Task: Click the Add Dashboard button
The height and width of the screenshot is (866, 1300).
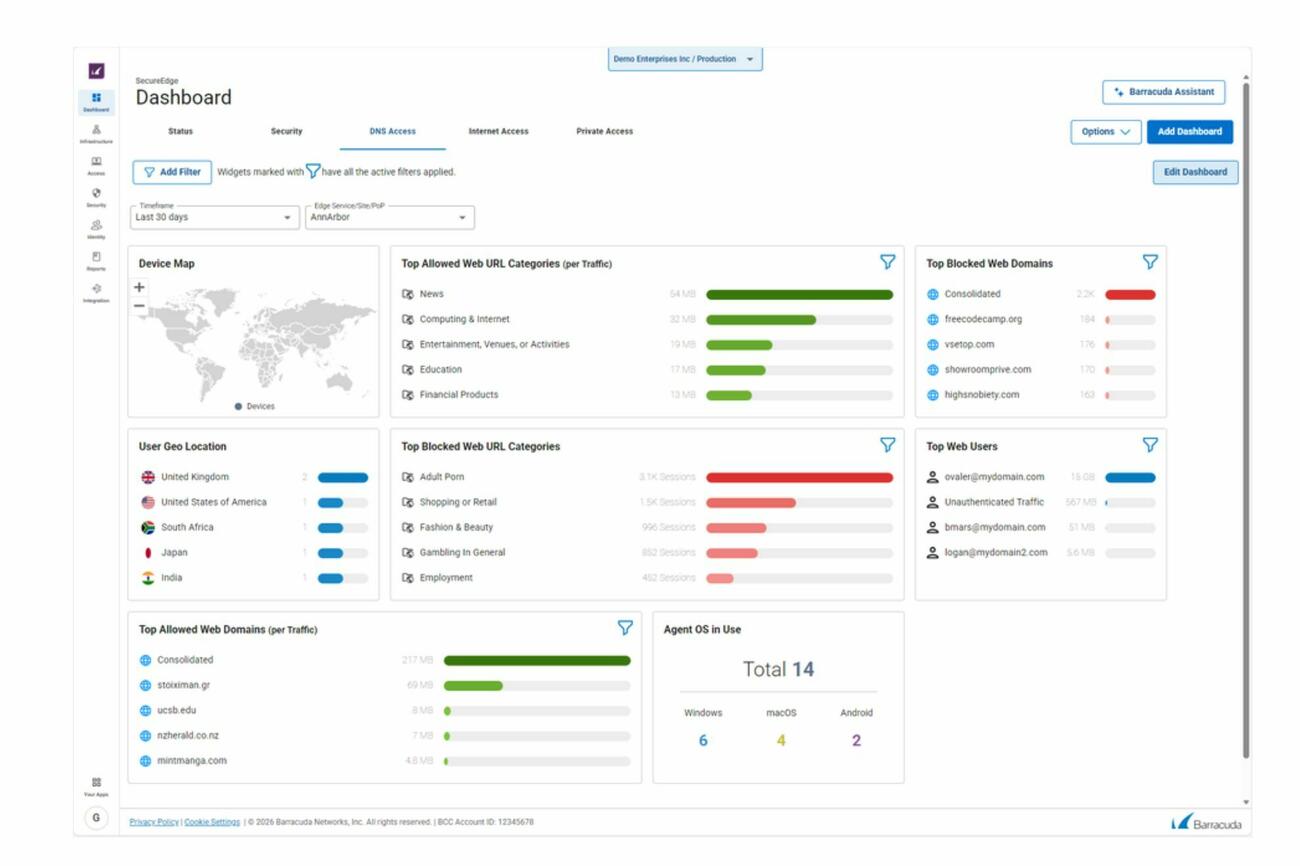Action: (x=1189, y=132)
